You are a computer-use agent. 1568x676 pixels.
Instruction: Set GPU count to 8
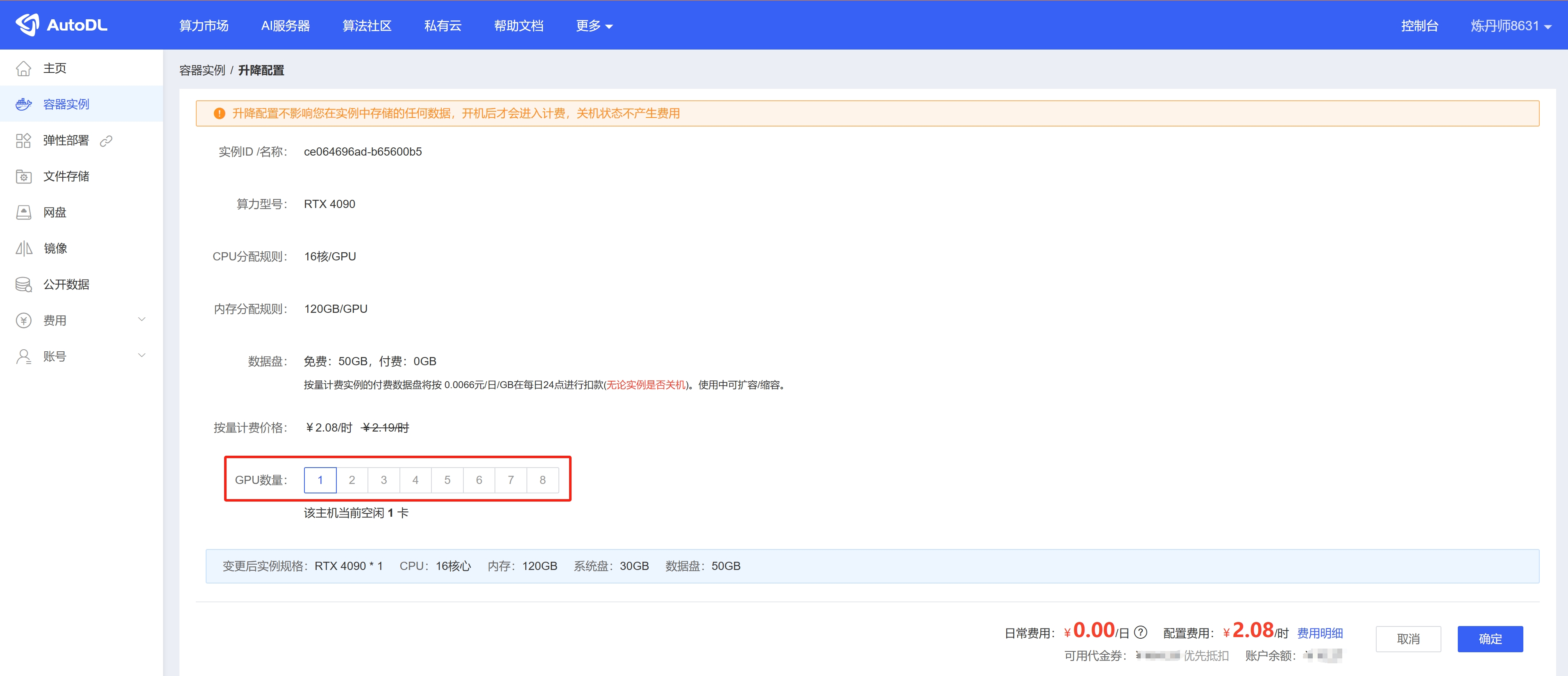point(542,480)
